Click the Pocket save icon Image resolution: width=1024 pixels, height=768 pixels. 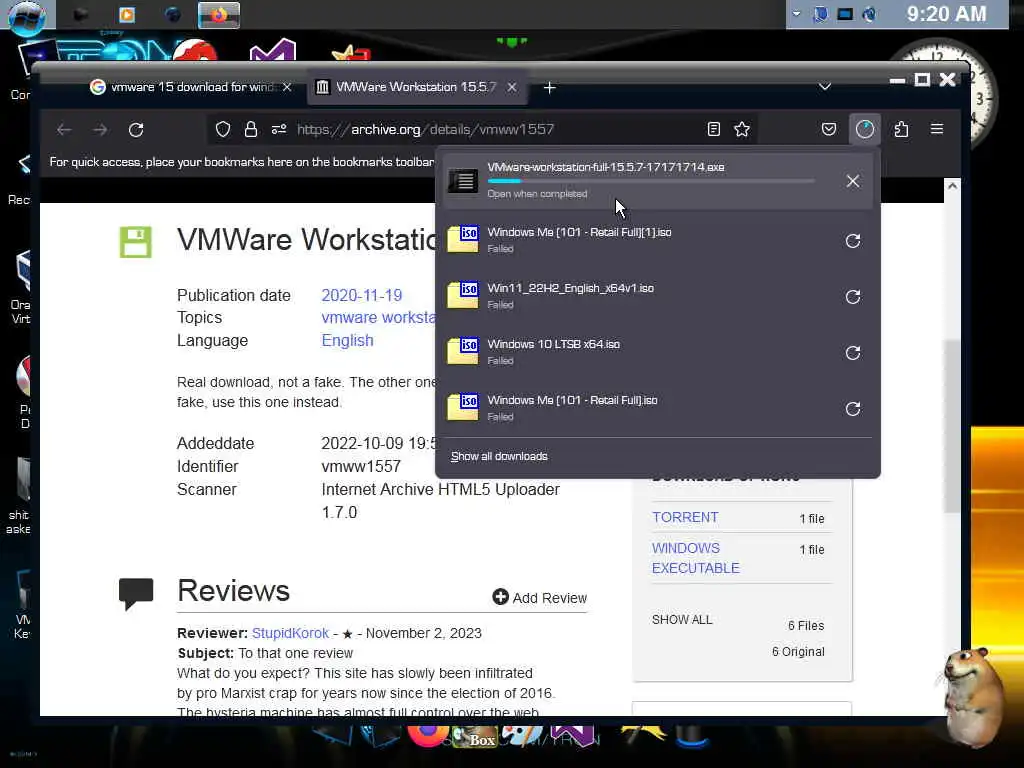[829, 129]
